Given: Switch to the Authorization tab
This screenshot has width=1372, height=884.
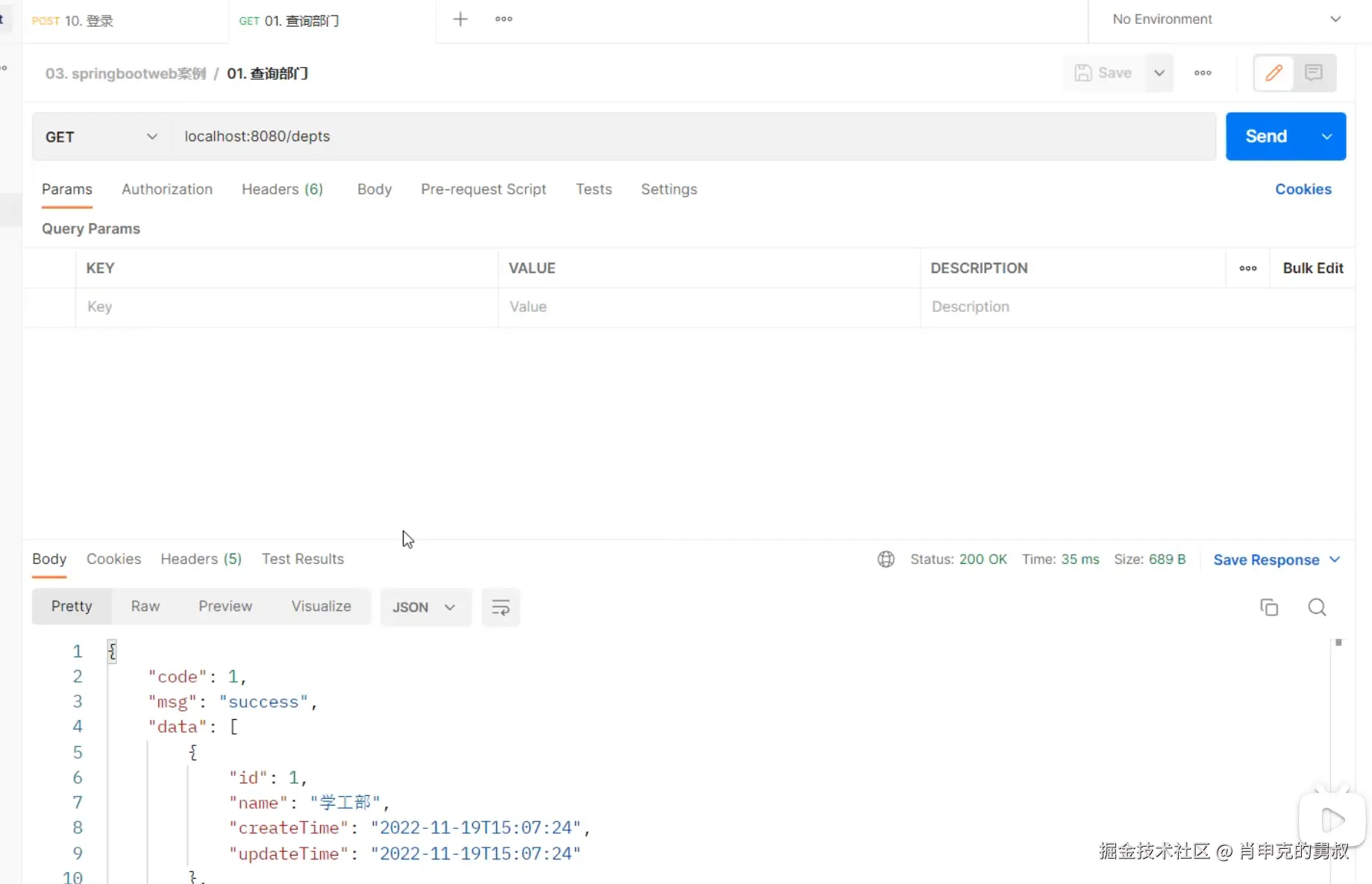Looking at the screenshot, I should 167,189.
